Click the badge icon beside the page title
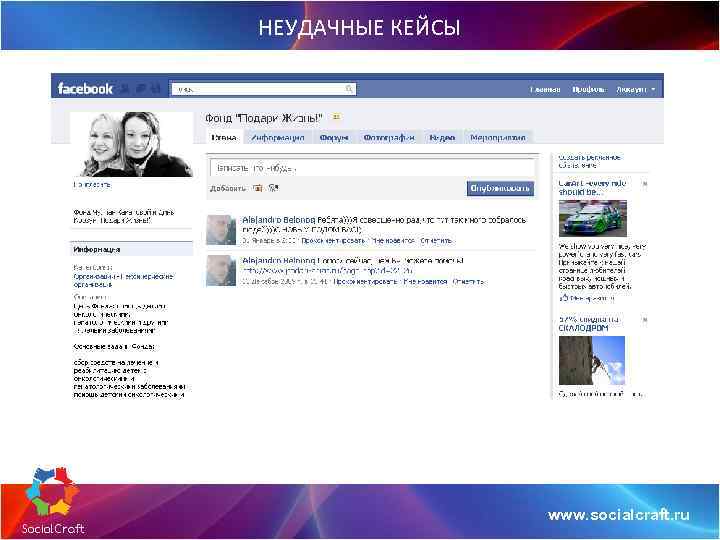Viewport: 720px width, 540px height. point(336,117)
